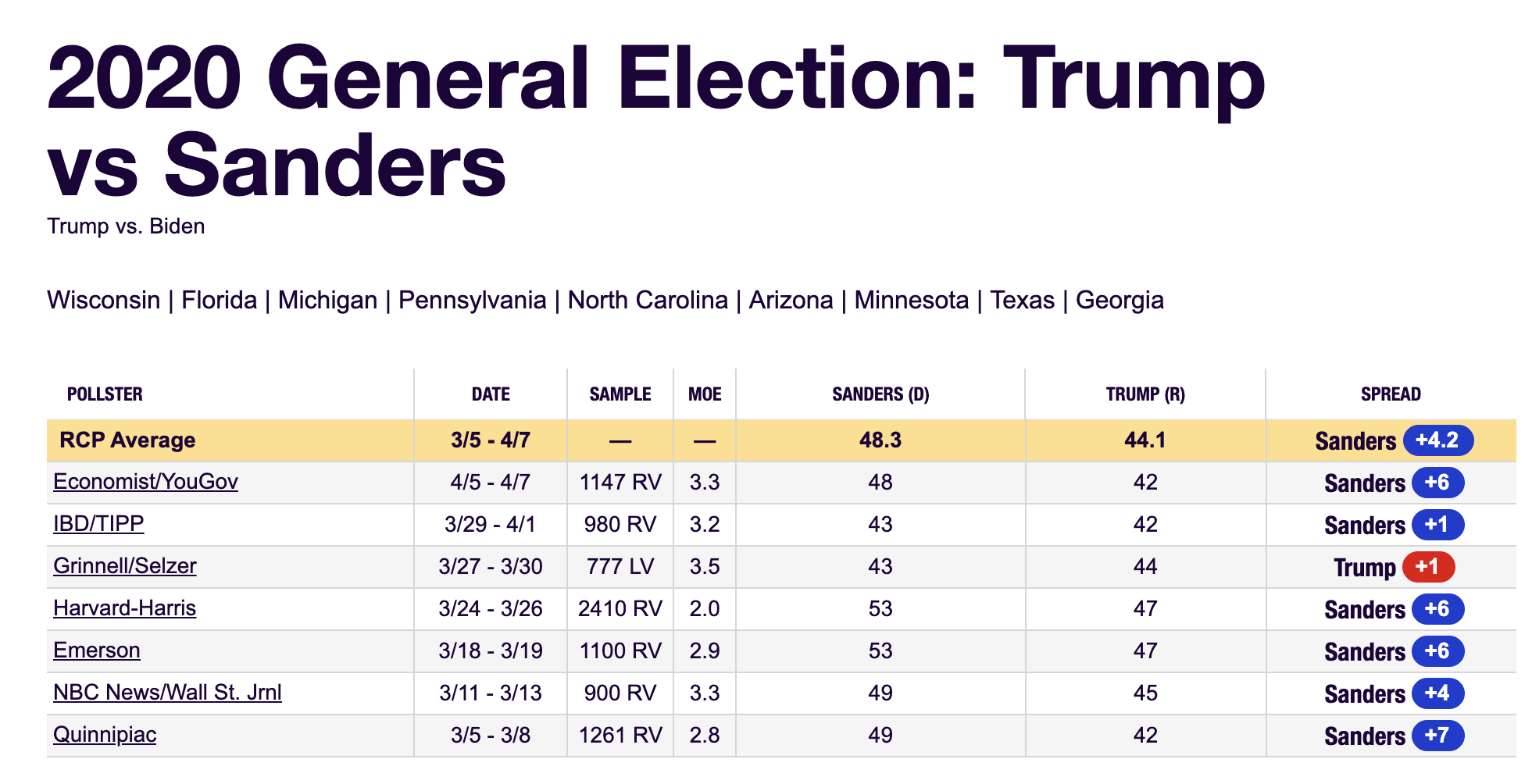View the Georgia state polls

1120,300
